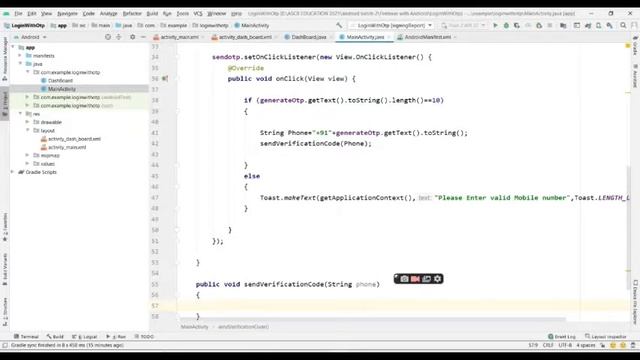The width and height of the screenshot is (640, 360).
Task: Switch to the DashBoard.java editor tab
Action: point(309,37)
